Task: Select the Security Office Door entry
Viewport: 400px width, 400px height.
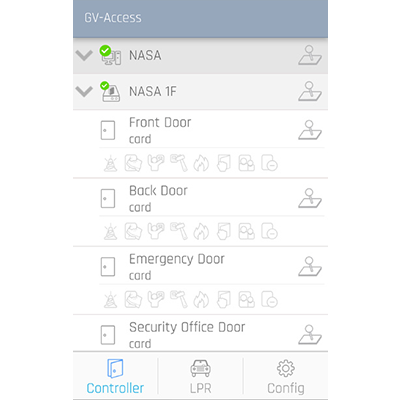Action: coord(200,334)
